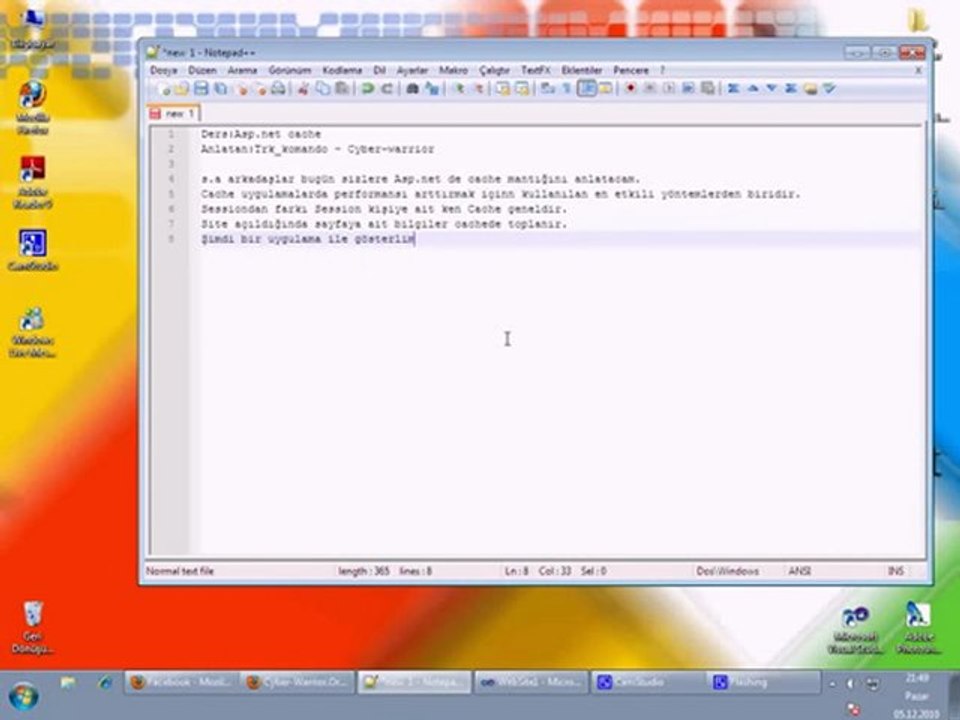Open the TextFX menu
Viewport: 960px width, 720px height.
click(x=536, y=70)
